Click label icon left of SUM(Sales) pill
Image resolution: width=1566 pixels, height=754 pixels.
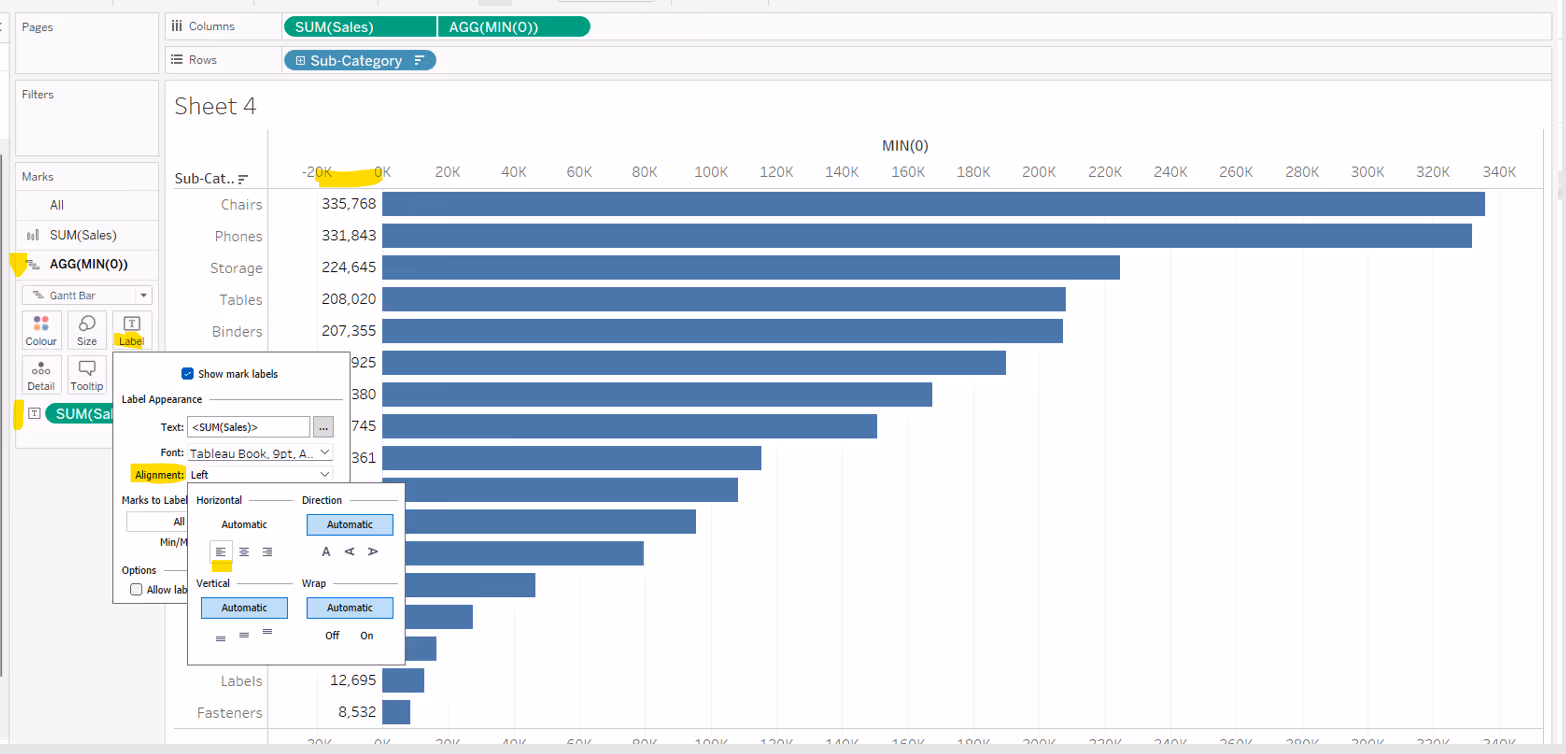[34, 413]
